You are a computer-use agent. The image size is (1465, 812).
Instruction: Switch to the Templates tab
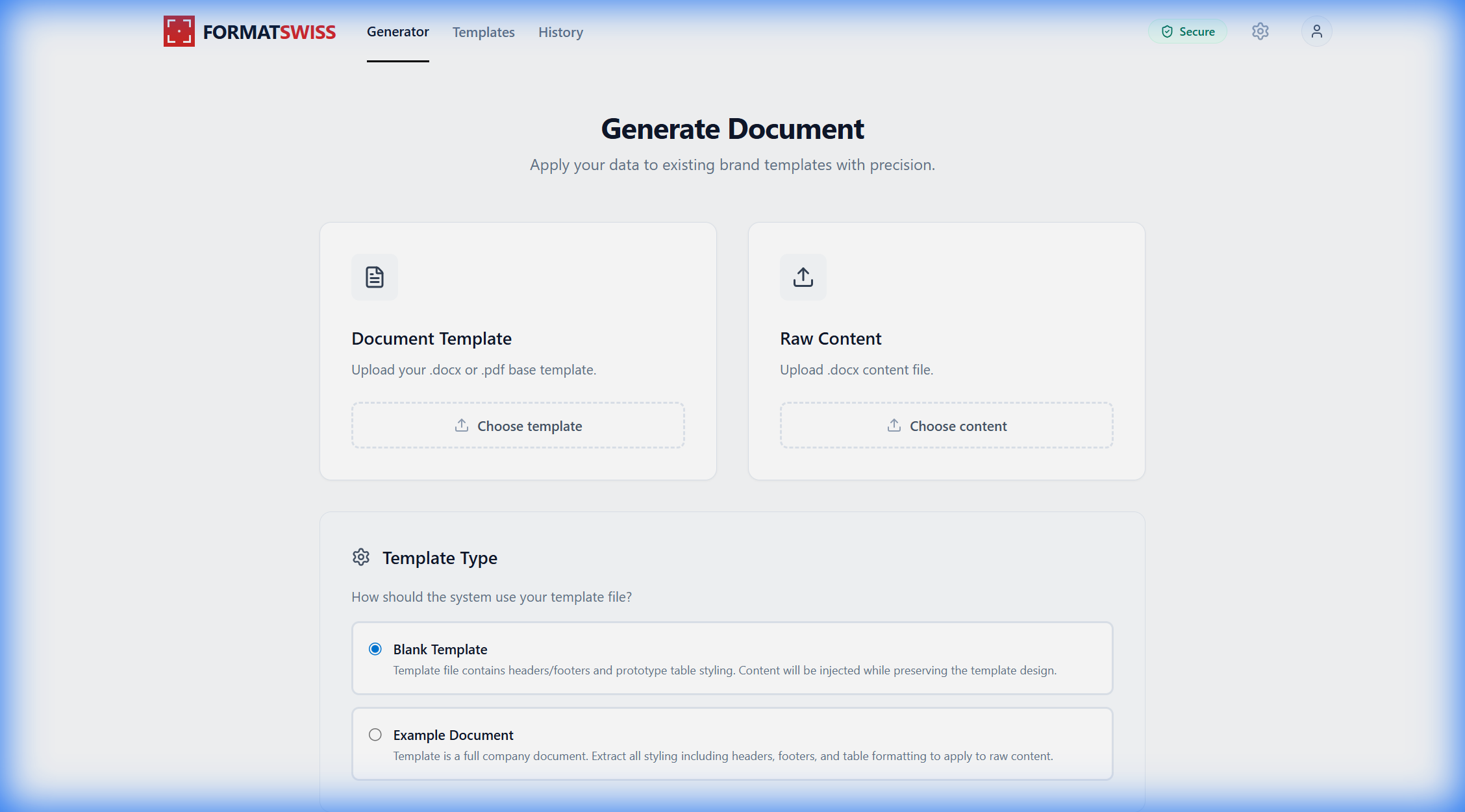[483, 32]
